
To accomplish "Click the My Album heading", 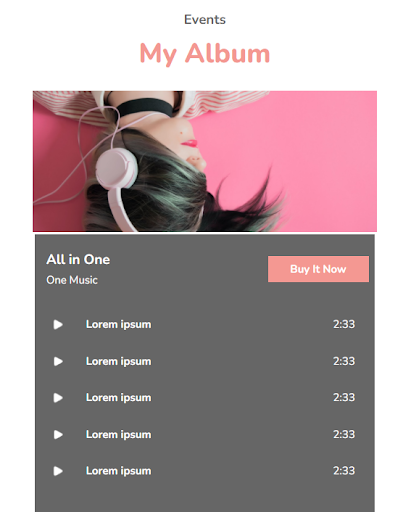I will [x=205, y=53].
